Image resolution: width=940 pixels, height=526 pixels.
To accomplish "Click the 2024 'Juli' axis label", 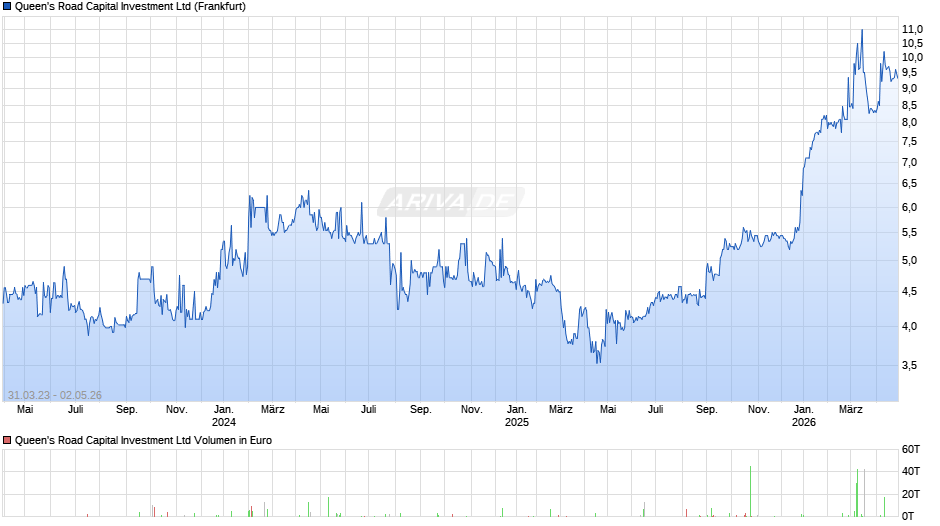I will [369, 410].
